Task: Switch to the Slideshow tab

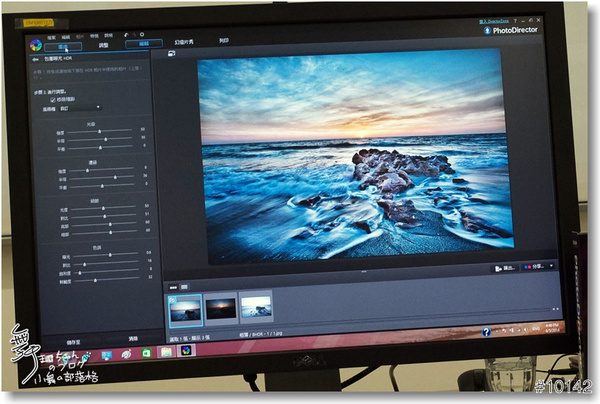Action: pos(184,42)
